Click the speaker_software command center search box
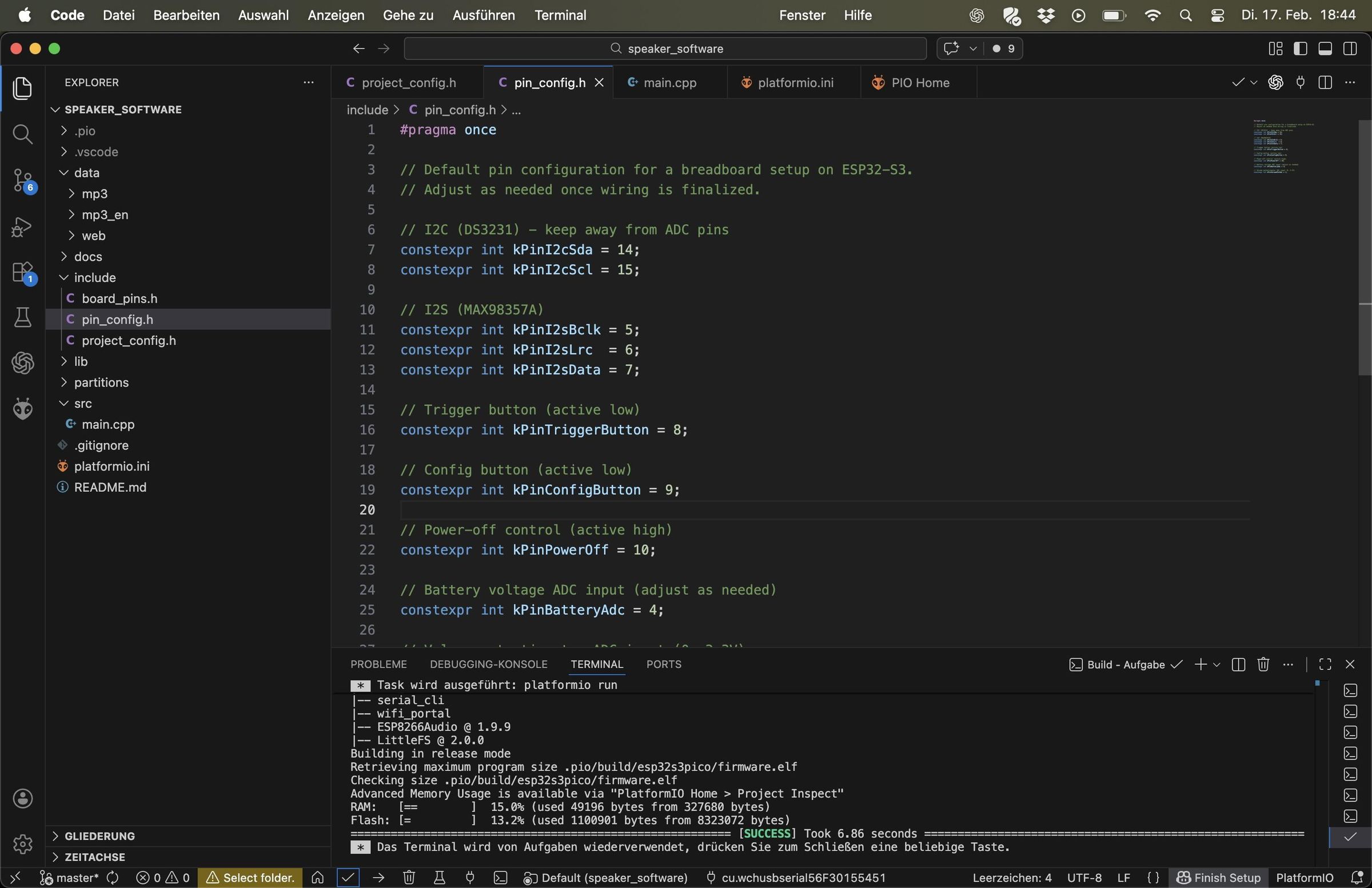 point(665,49)
